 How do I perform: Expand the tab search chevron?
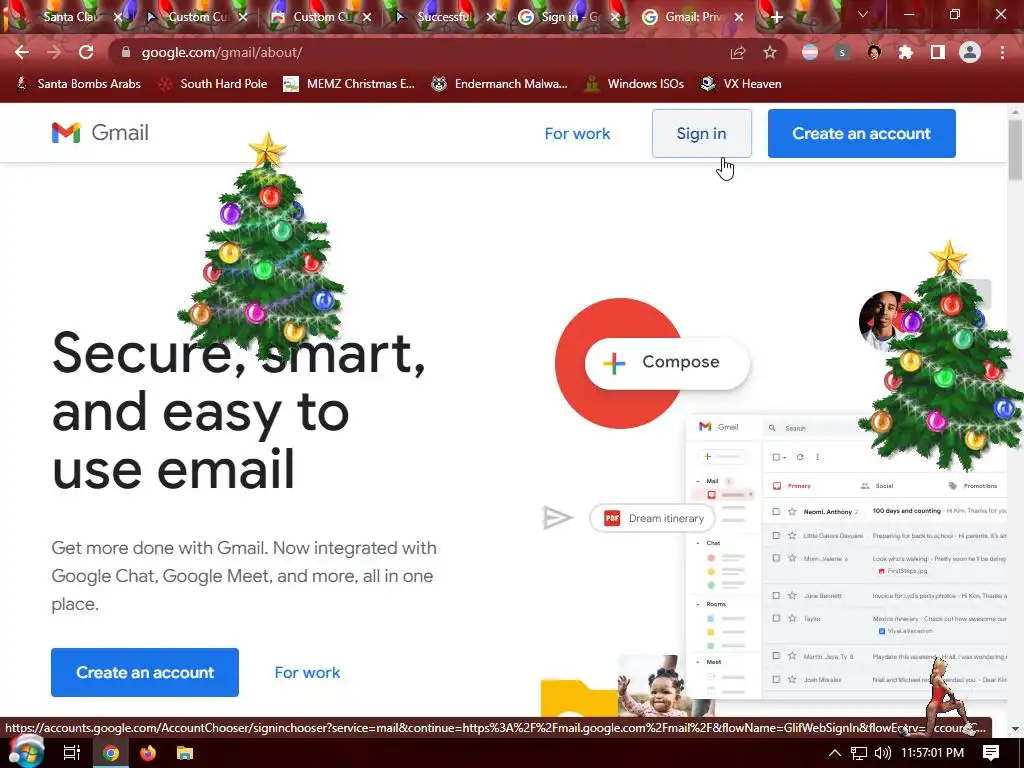(863, 14)
